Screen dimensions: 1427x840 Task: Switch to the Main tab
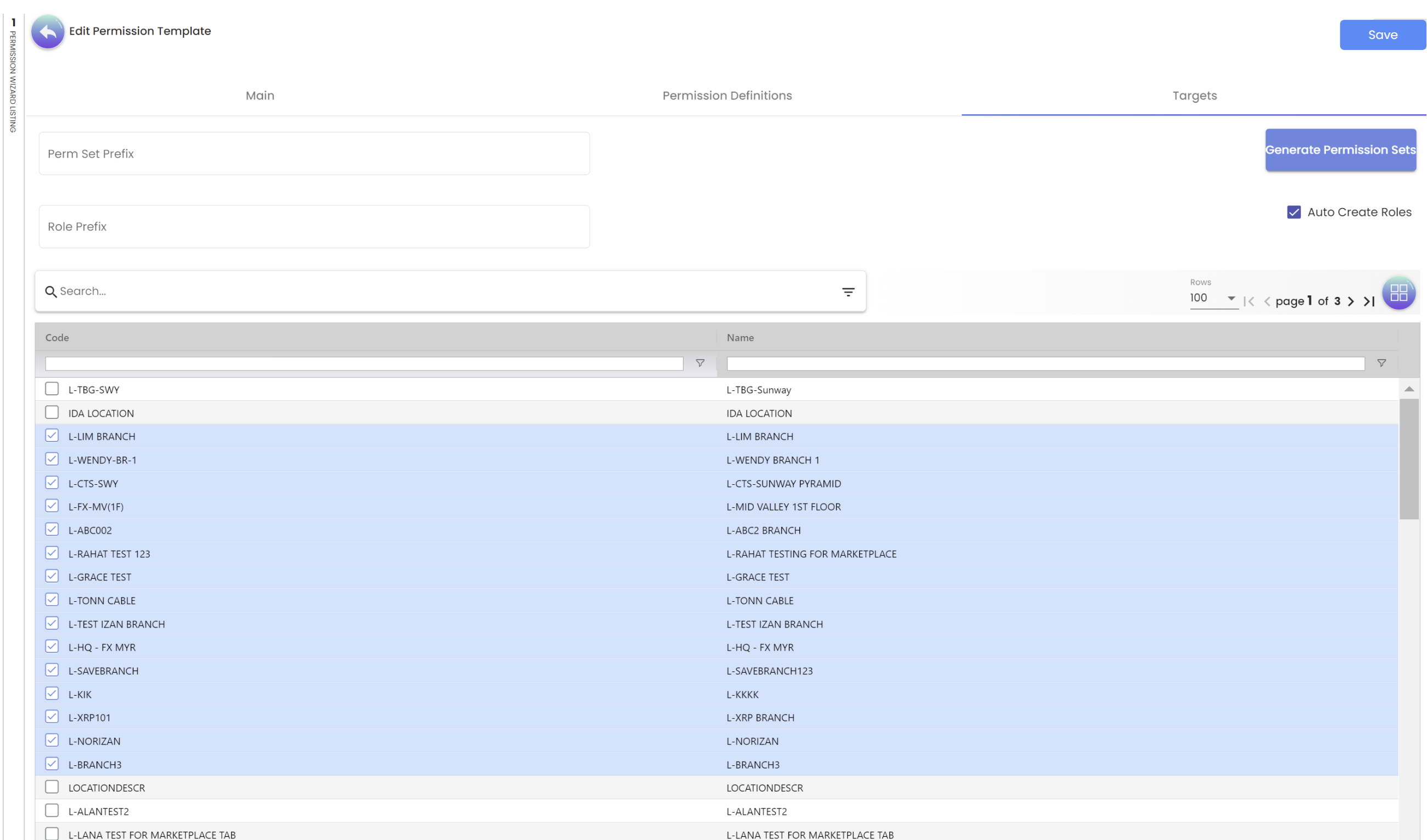point(260,96)
